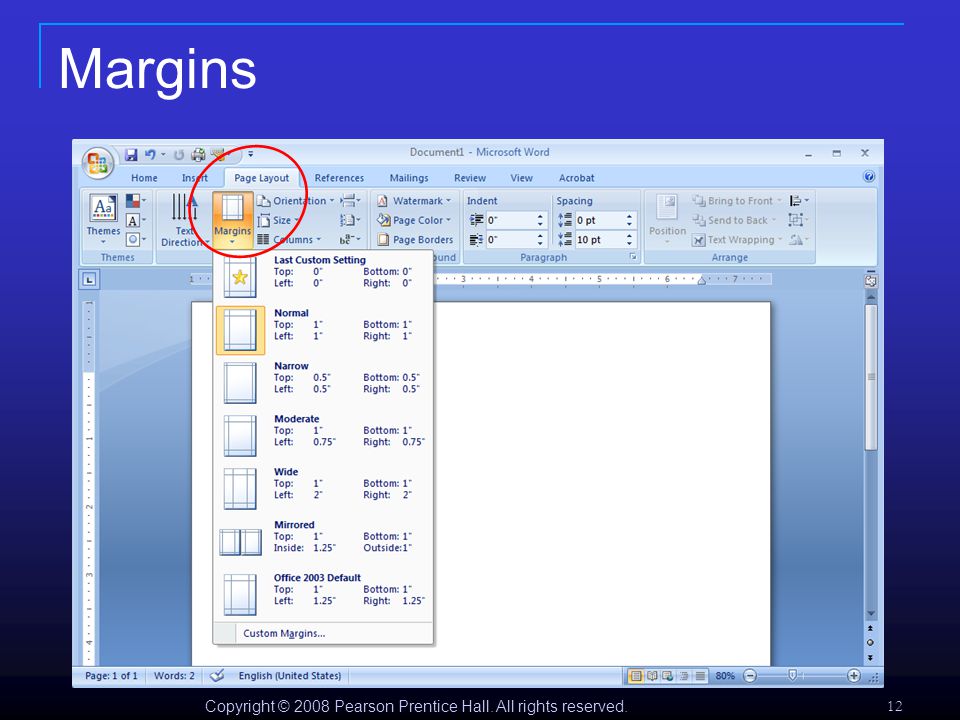Switch to References tab
This screenshot has width=960, height=720.
(339, 178)
